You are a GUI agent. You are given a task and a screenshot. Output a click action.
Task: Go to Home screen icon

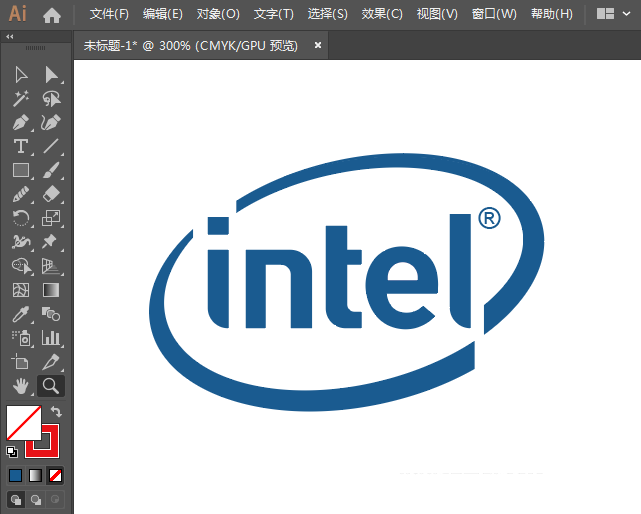pyautogui.click(x=52, y=15)
